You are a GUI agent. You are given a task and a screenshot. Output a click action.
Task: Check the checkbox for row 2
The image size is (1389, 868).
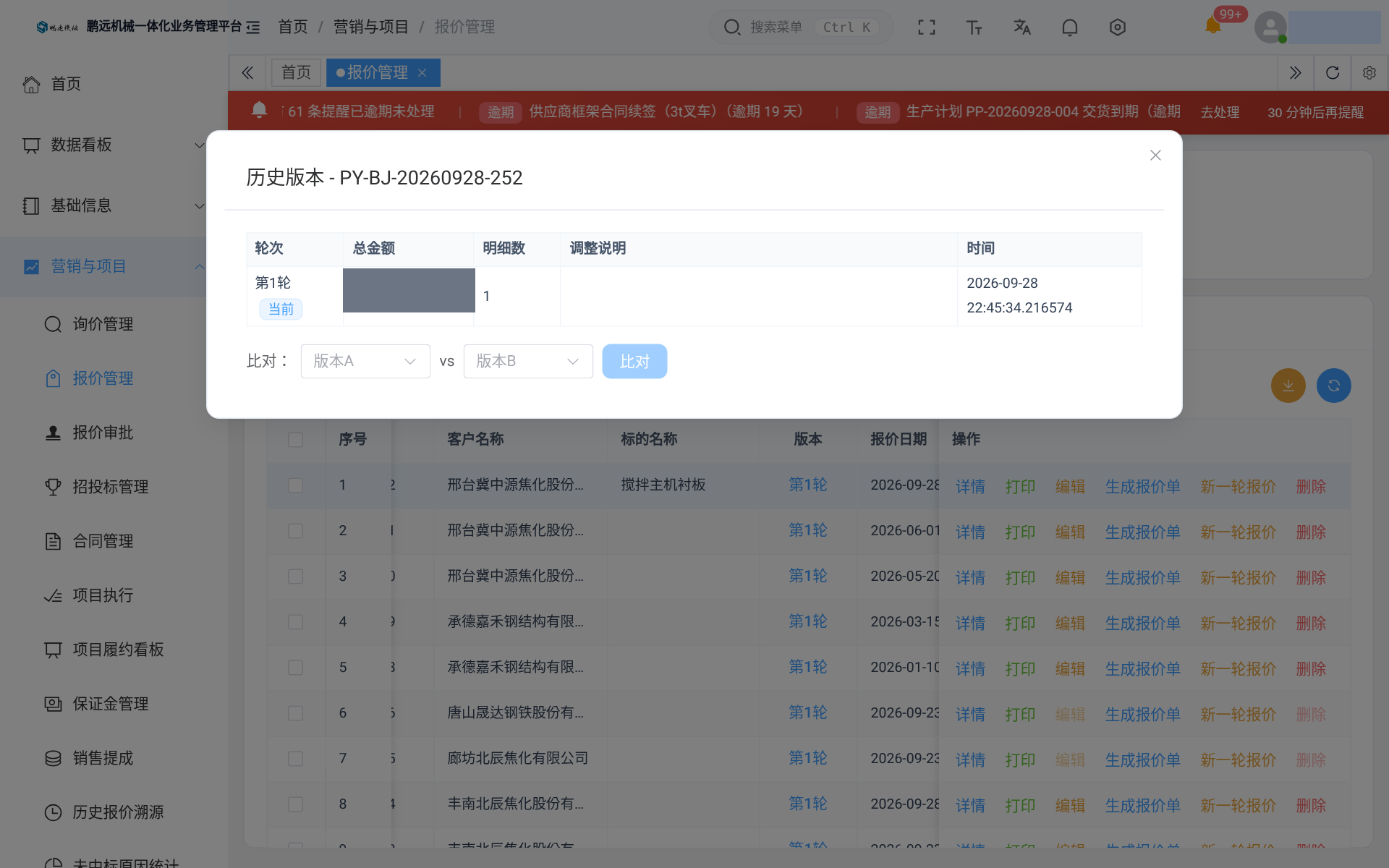coord(295,531)
